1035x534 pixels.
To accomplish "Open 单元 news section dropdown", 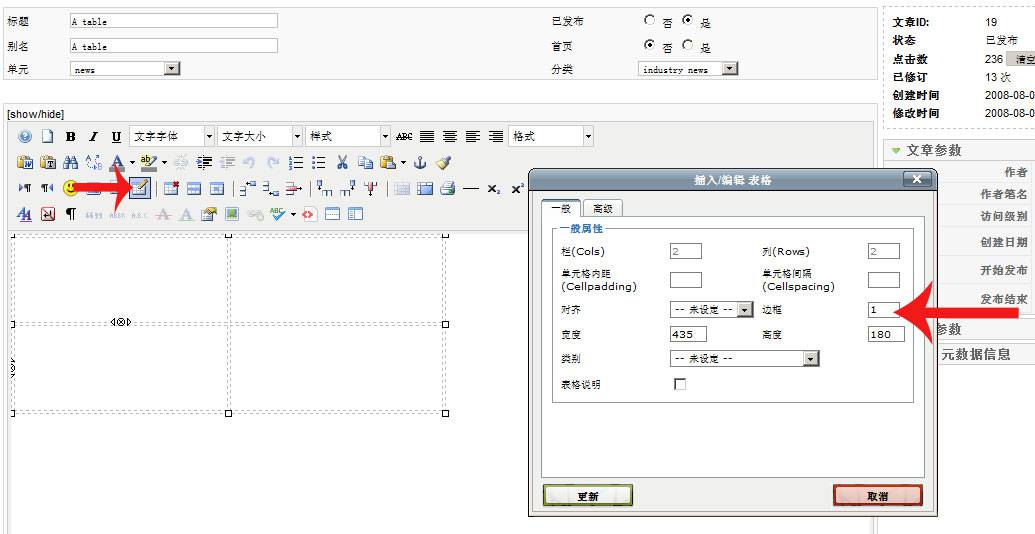I will [x=125, y=69].
